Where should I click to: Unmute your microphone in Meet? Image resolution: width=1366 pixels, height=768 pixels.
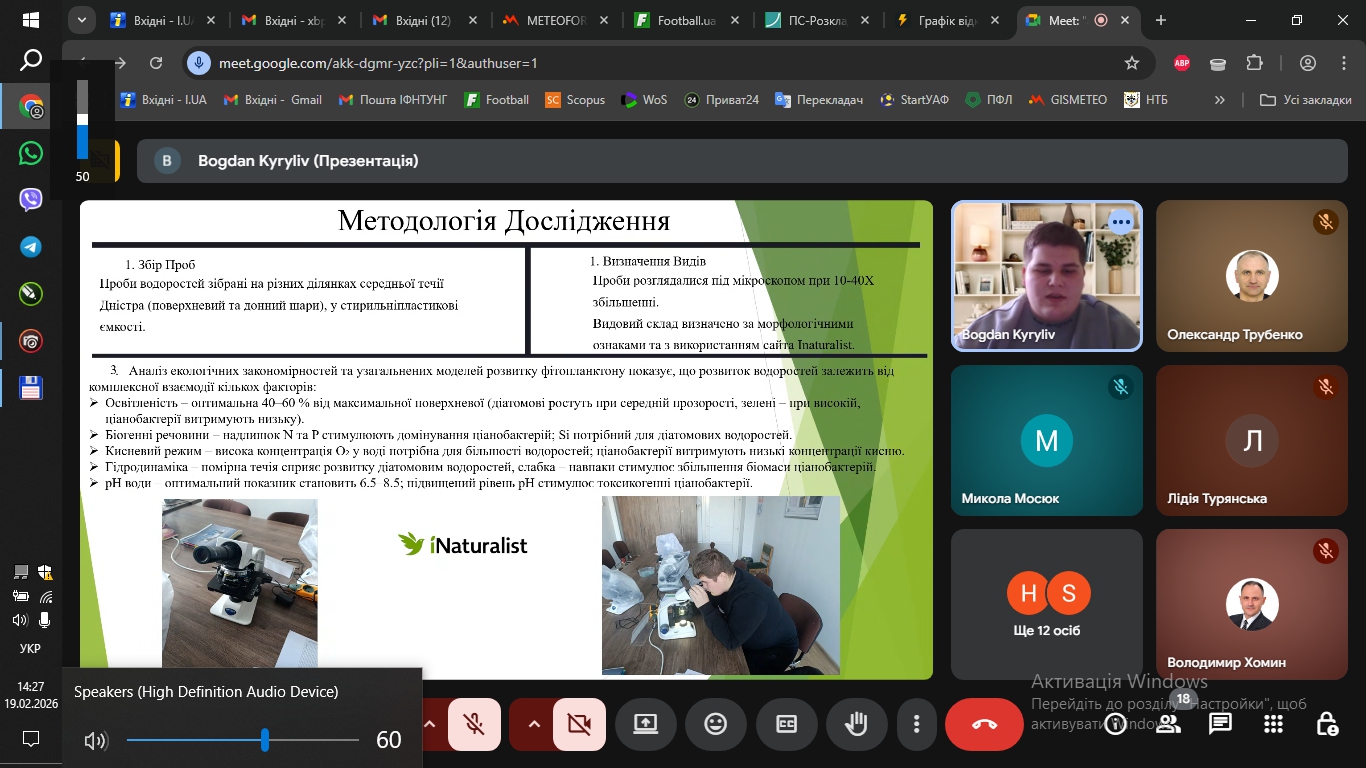[x=475, y=724]
